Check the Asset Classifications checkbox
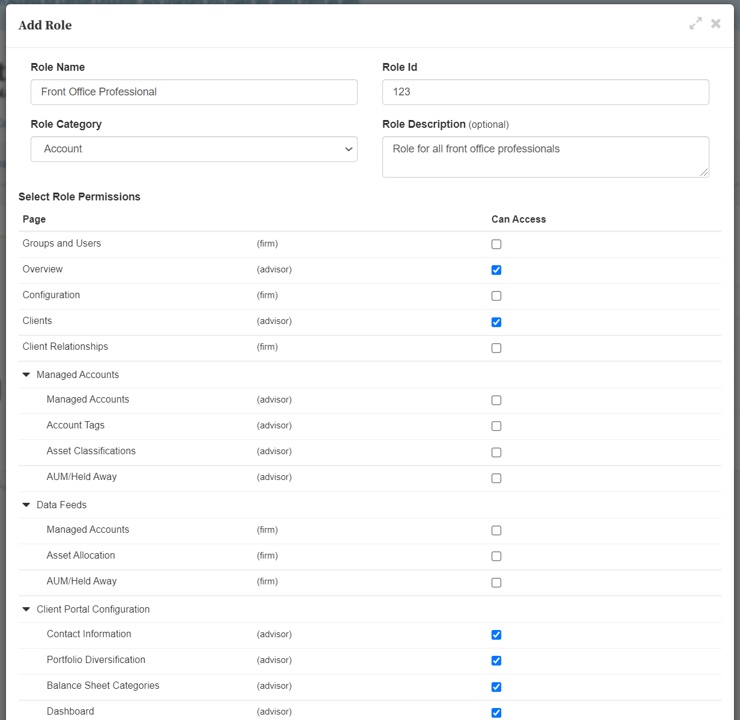Image resolution: width=740 pixels, height=720 pixels. (496, 452)
